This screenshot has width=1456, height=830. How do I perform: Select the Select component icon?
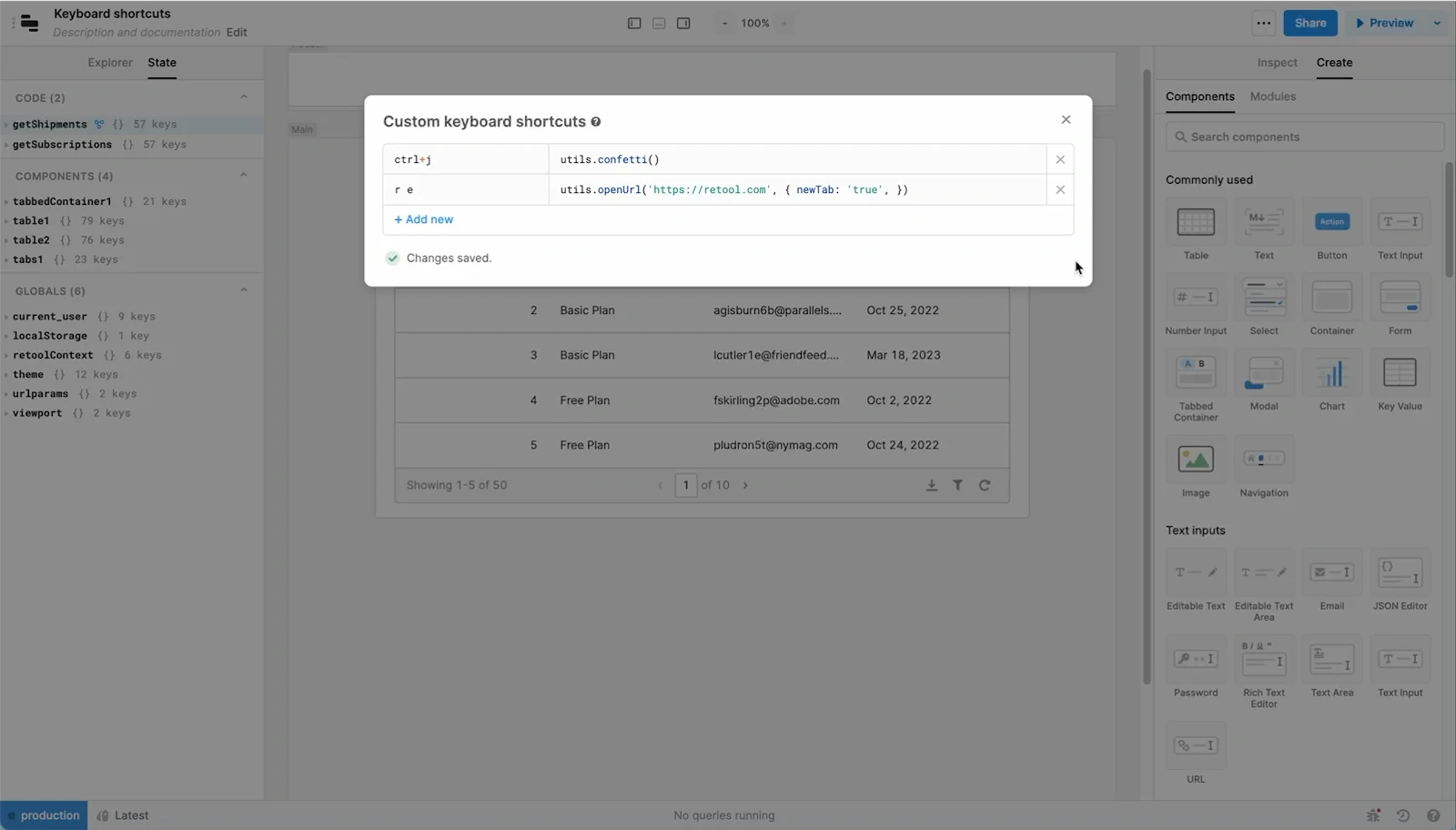pyautogui.click(x=1264, y=298)
